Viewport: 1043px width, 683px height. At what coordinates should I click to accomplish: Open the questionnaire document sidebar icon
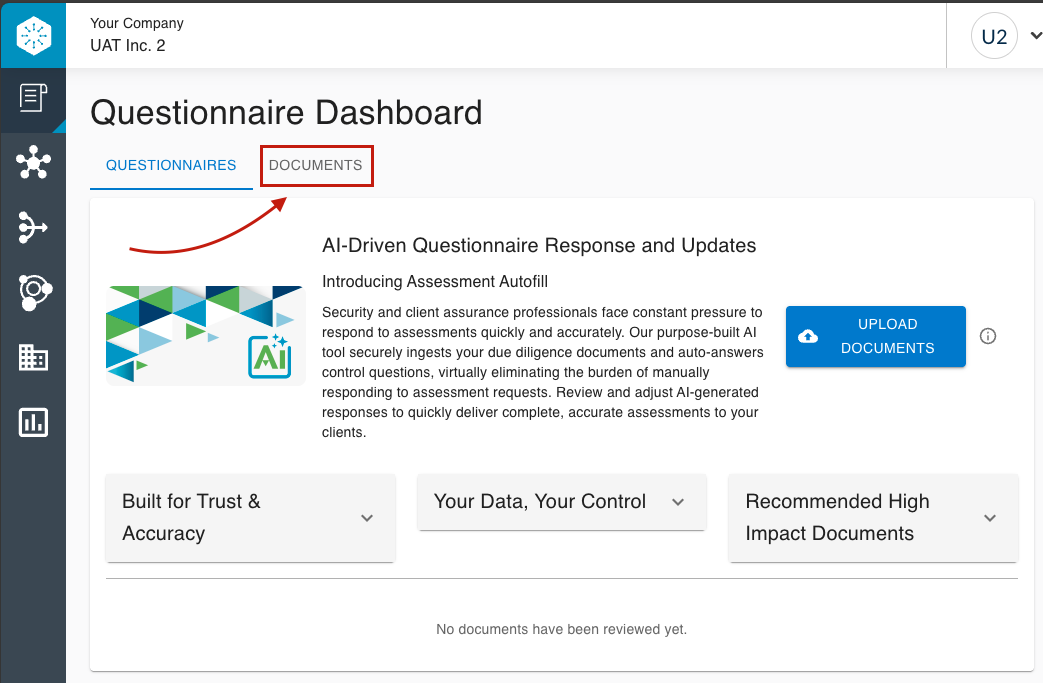[x=33, y=98]
